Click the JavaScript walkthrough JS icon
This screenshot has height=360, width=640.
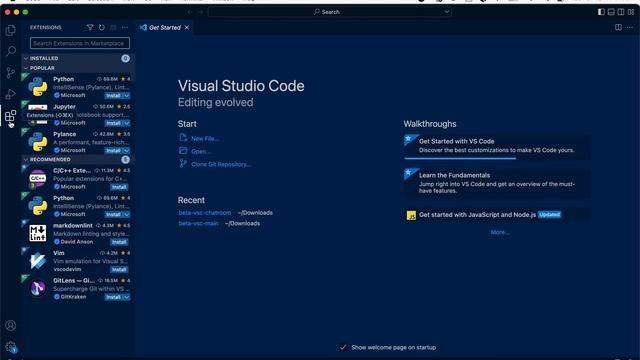point(411,215)
